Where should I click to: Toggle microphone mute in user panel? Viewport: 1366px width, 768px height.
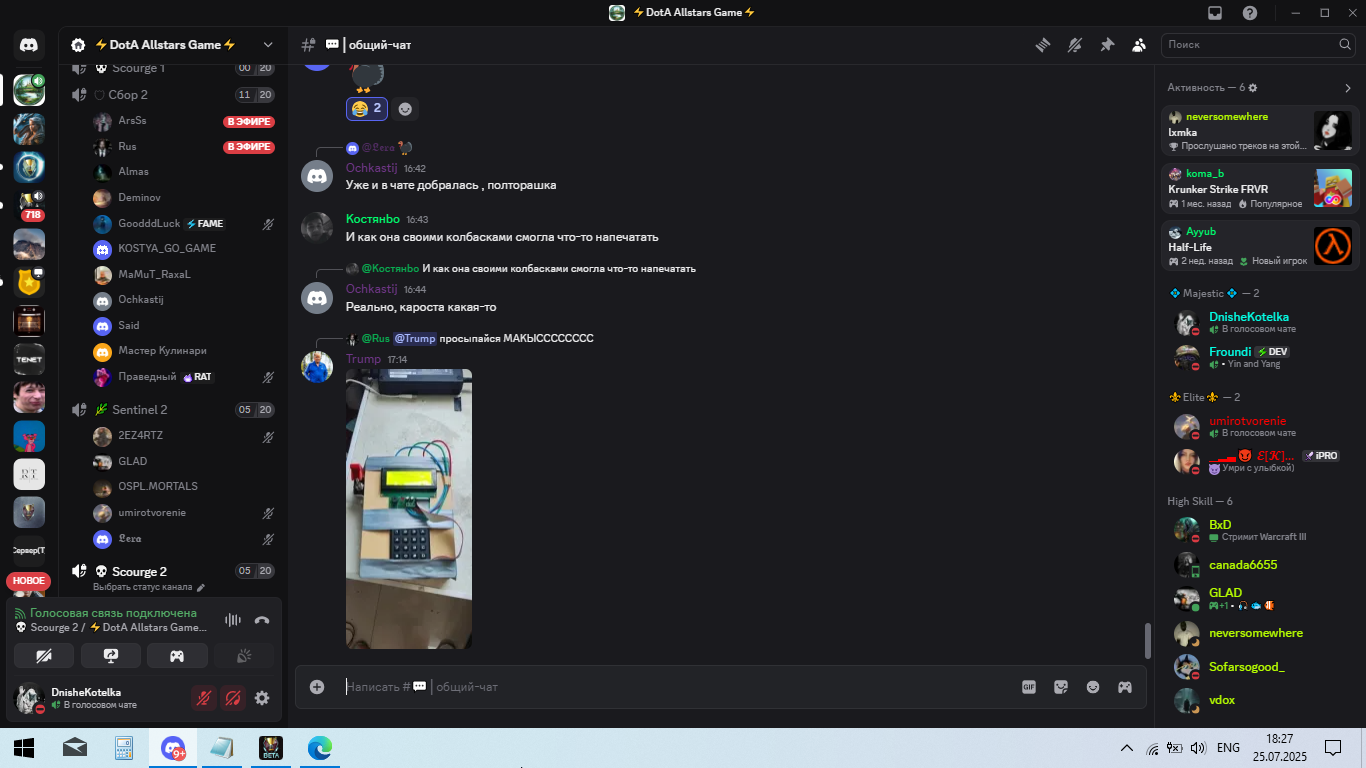[x=204, y=698]
